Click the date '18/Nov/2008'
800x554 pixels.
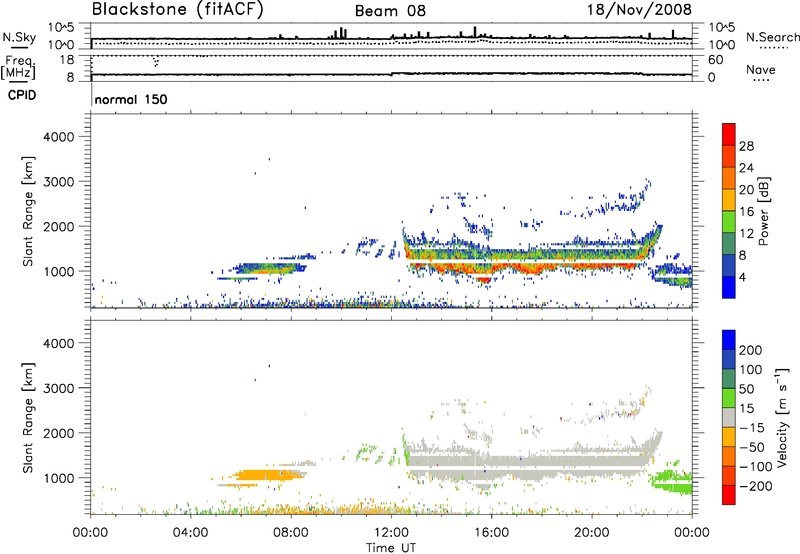tap(639, 9)
